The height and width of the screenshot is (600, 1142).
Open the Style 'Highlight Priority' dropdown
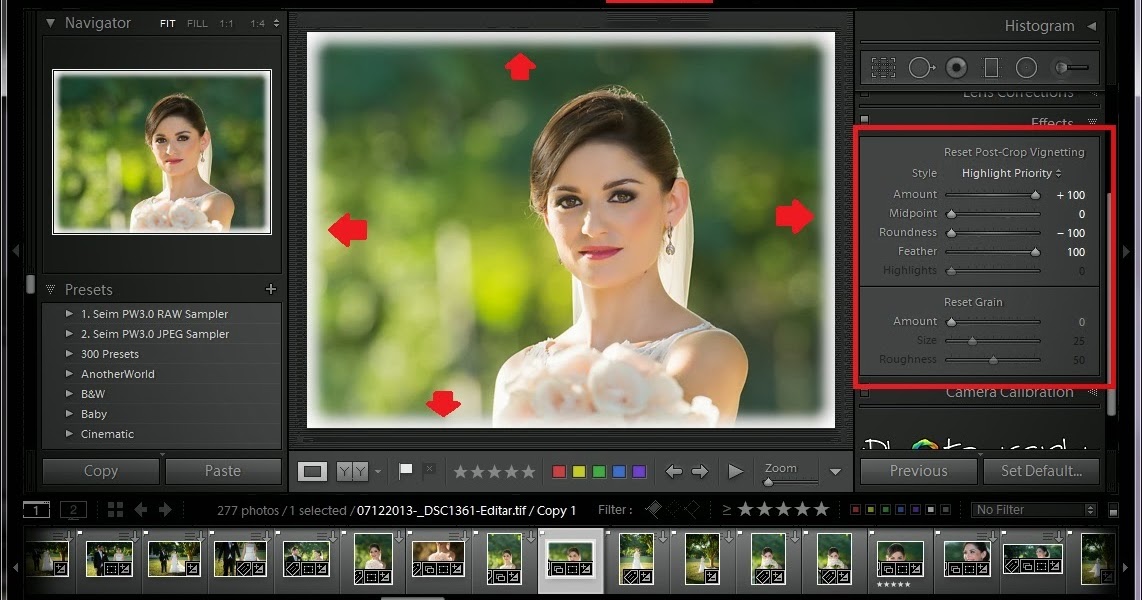(1012, 173)
